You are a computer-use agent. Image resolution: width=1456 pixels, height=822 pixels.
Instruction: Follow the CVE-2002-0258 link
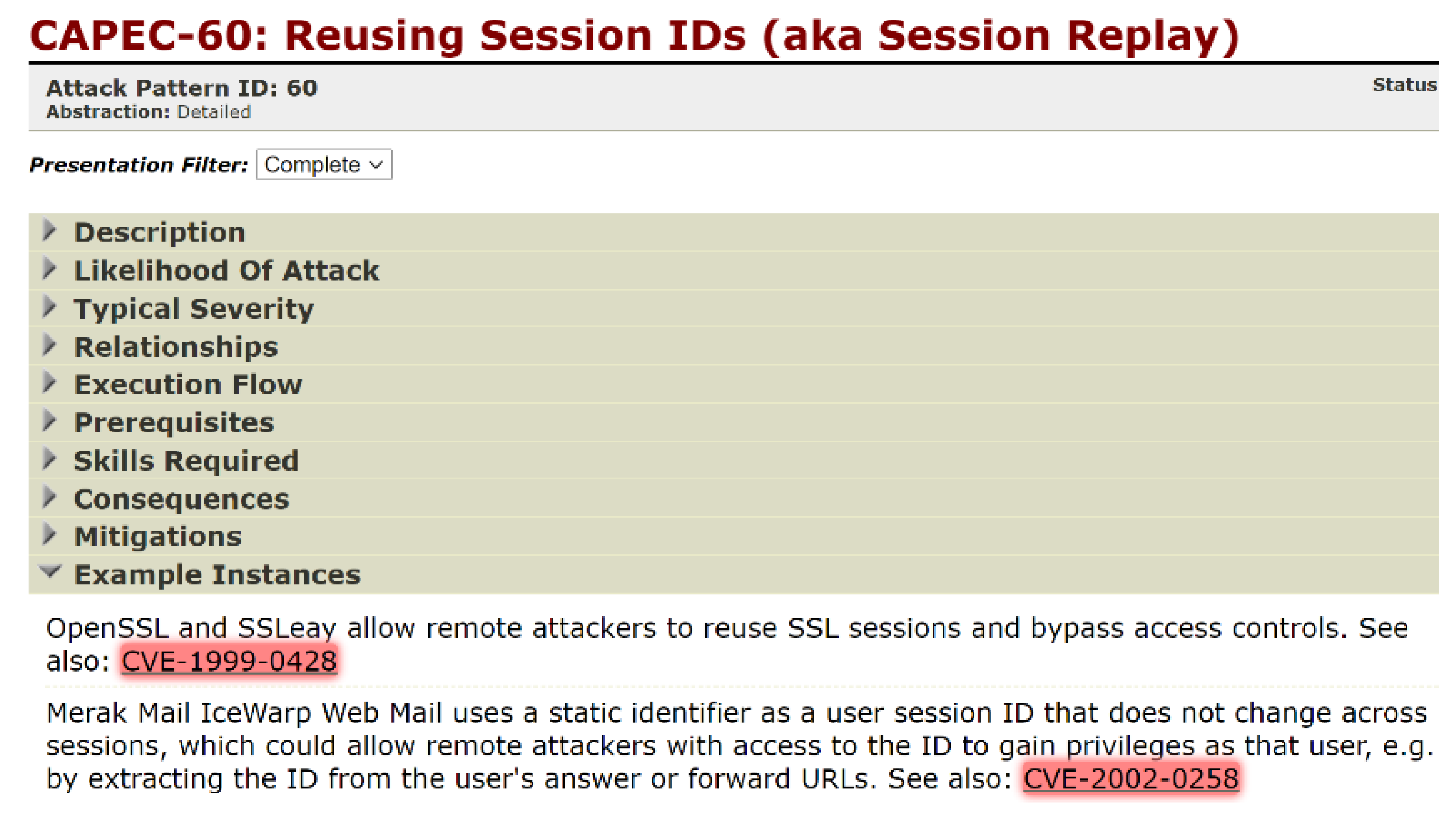click(x=1131, y=779)
